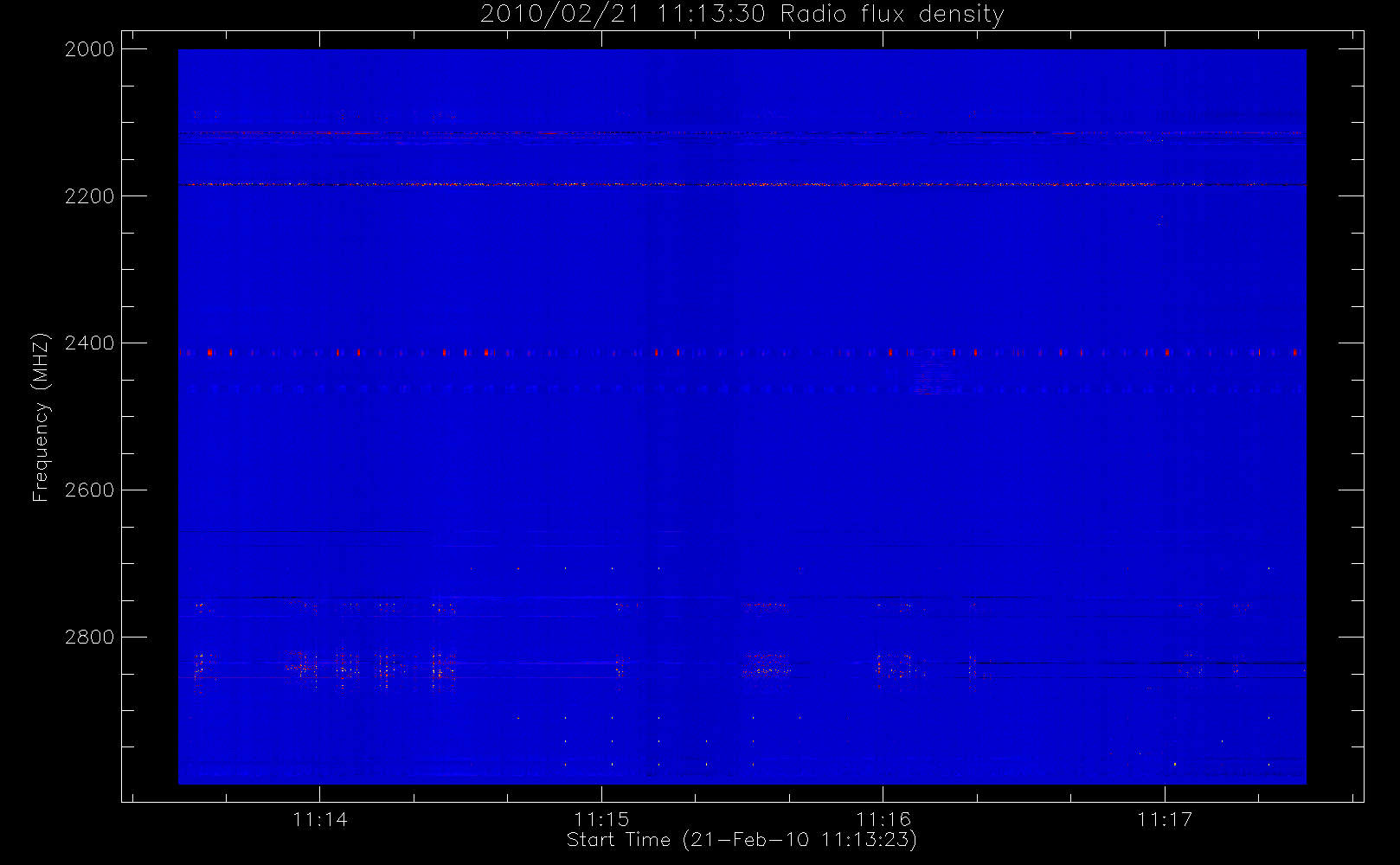Click the 'Start Time (21-Feb-10 11:13:23)' axis label
1400x865 pixels.
tap(742, 840)
